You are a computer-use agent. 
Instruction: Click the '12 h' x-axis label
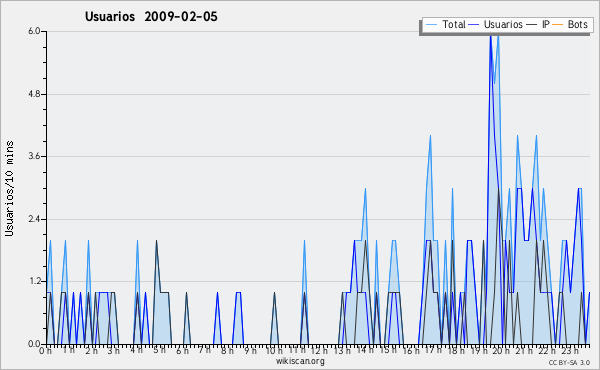pos(320,351)
